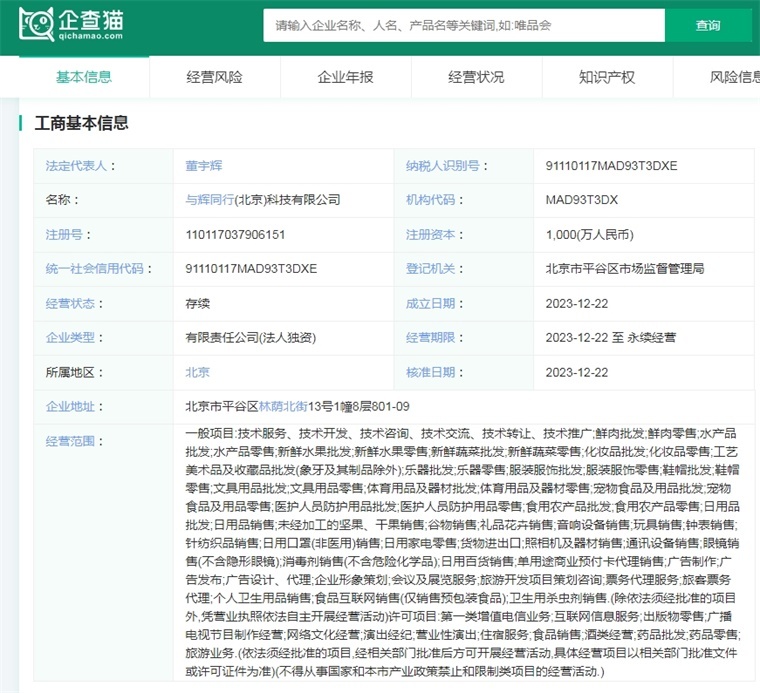Click the 名称 row label
The image size is (760, 693).
tap(62, 200)
